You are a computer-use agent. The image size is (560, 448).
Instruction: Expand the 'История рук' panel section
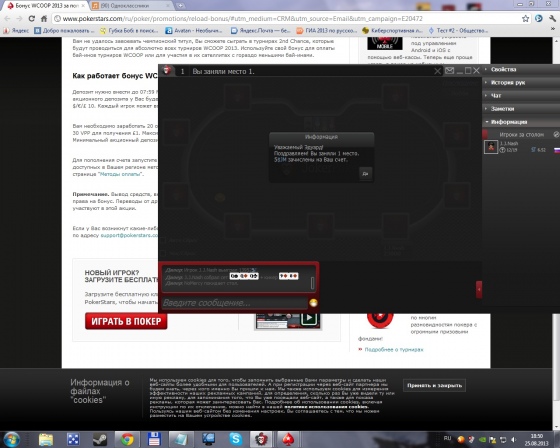point(521,83)
